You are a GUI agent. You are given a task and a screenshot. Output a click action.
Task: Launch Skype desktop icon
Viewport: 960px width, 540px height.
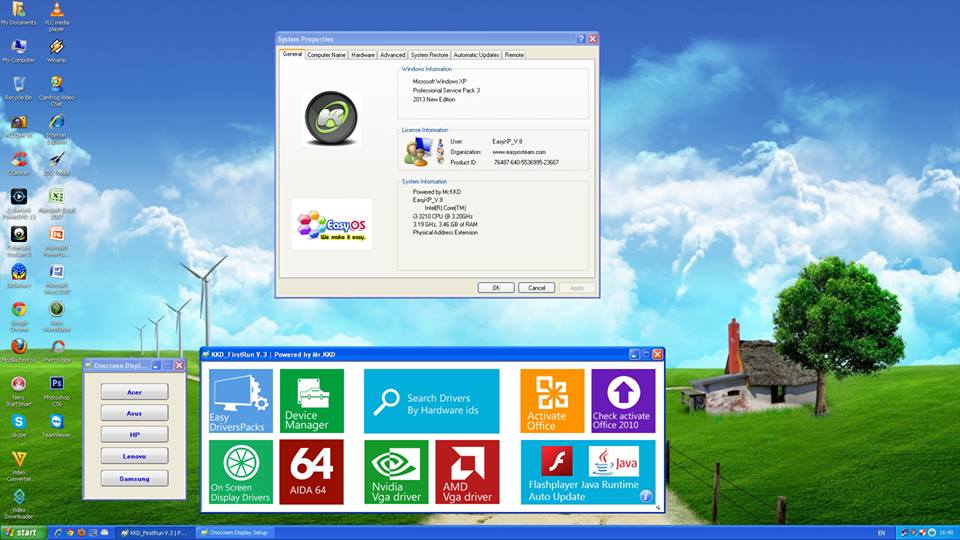[x=18, y=426]
